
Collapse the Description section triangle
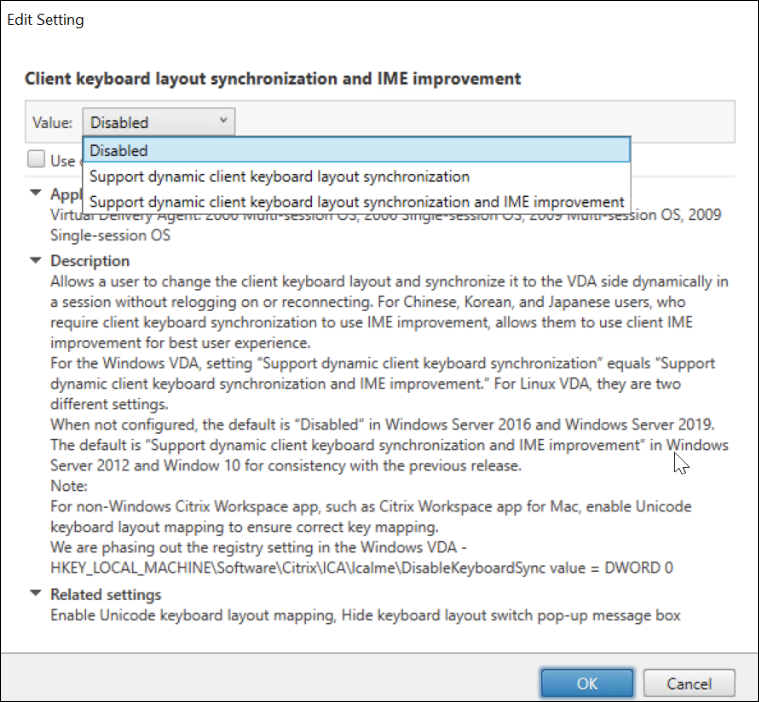click(37, 261)
